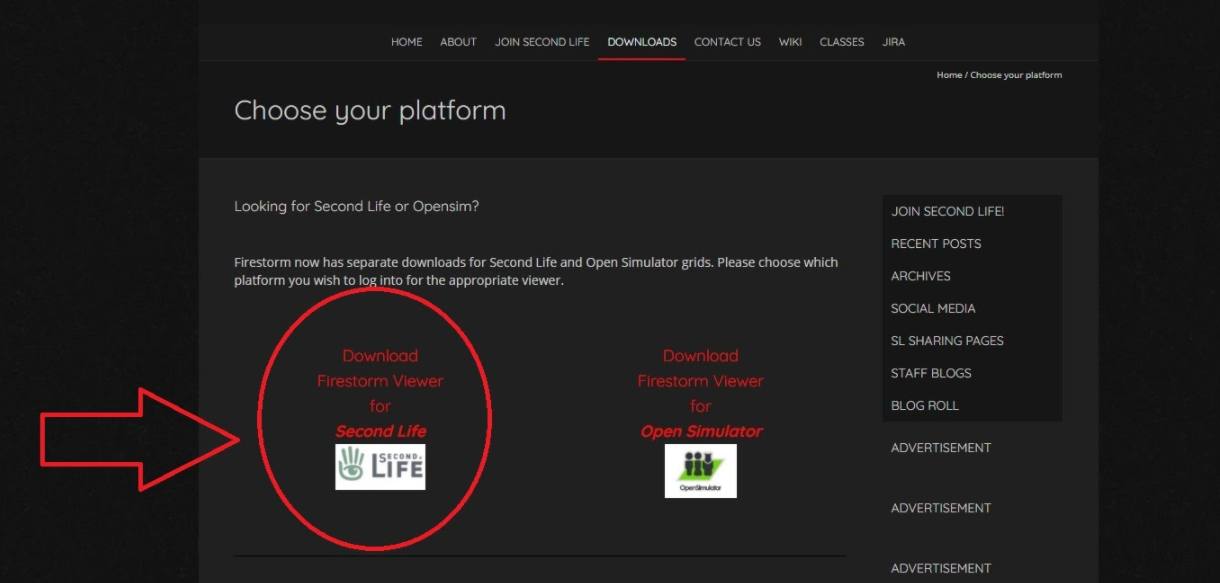This screenshot has width=1220, height=583.
Task: Select the DOWNLOADS navigation tab
Action: tap(642, 42)
